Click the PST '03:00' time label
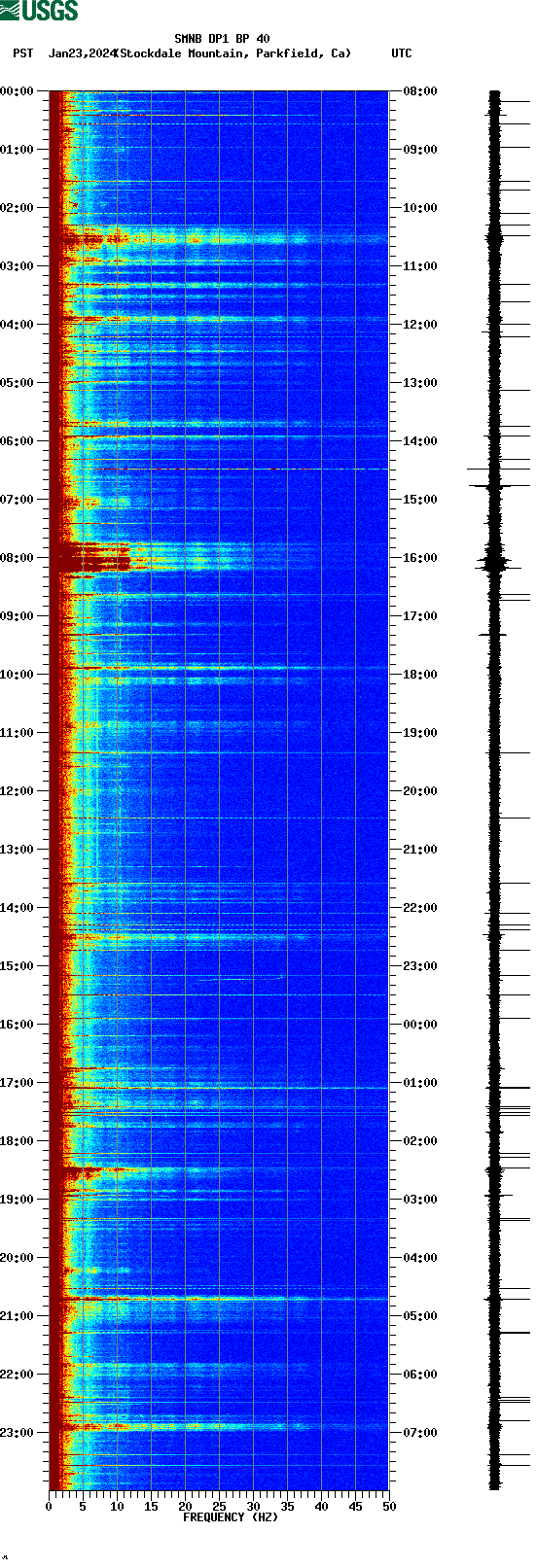This screenshot has height=1568, width=537. [x=18, y=266]
